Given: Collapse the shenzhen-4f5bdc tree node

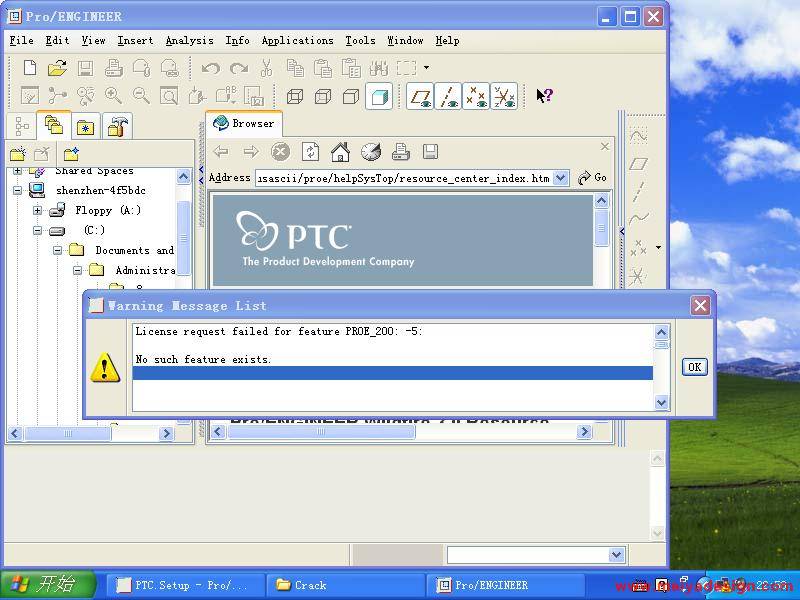Looking at the screenshot, I should point(17,190).
